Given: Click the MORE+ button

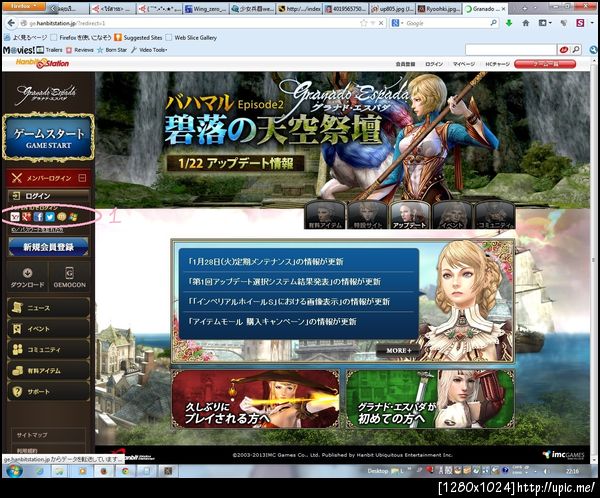Looking at the screenshot, I should [398, 350].
